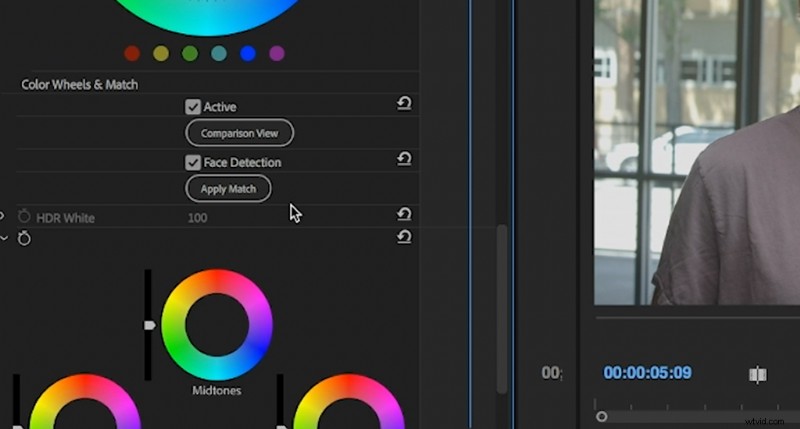
Task: Reset the Active parameter
Action: pyautogui.click(x=404, y=104)
